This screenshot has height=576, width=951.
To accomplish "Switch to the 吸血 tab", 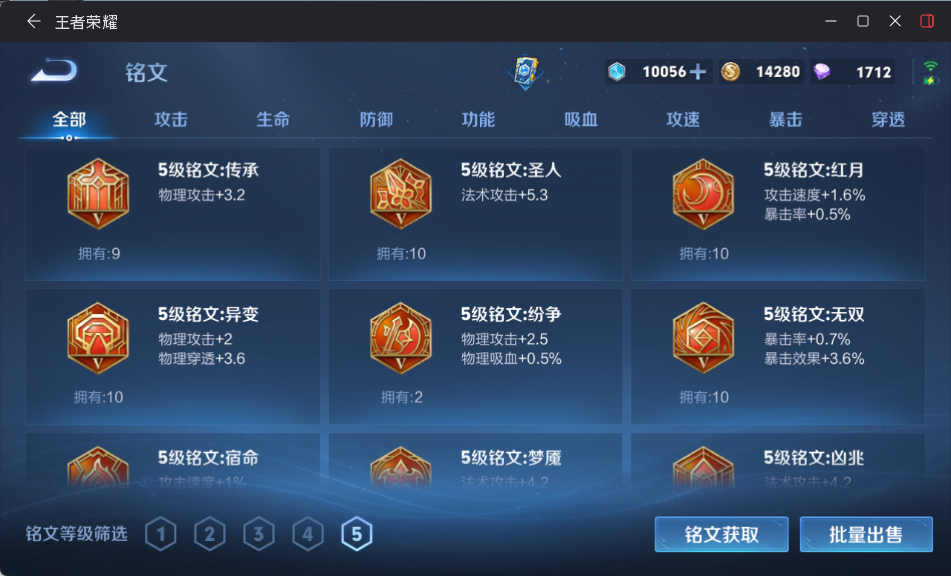I will tap(580, 119).
